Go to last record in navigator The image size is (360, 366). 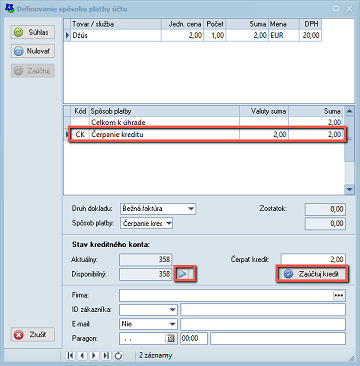[x=106, y=356]
